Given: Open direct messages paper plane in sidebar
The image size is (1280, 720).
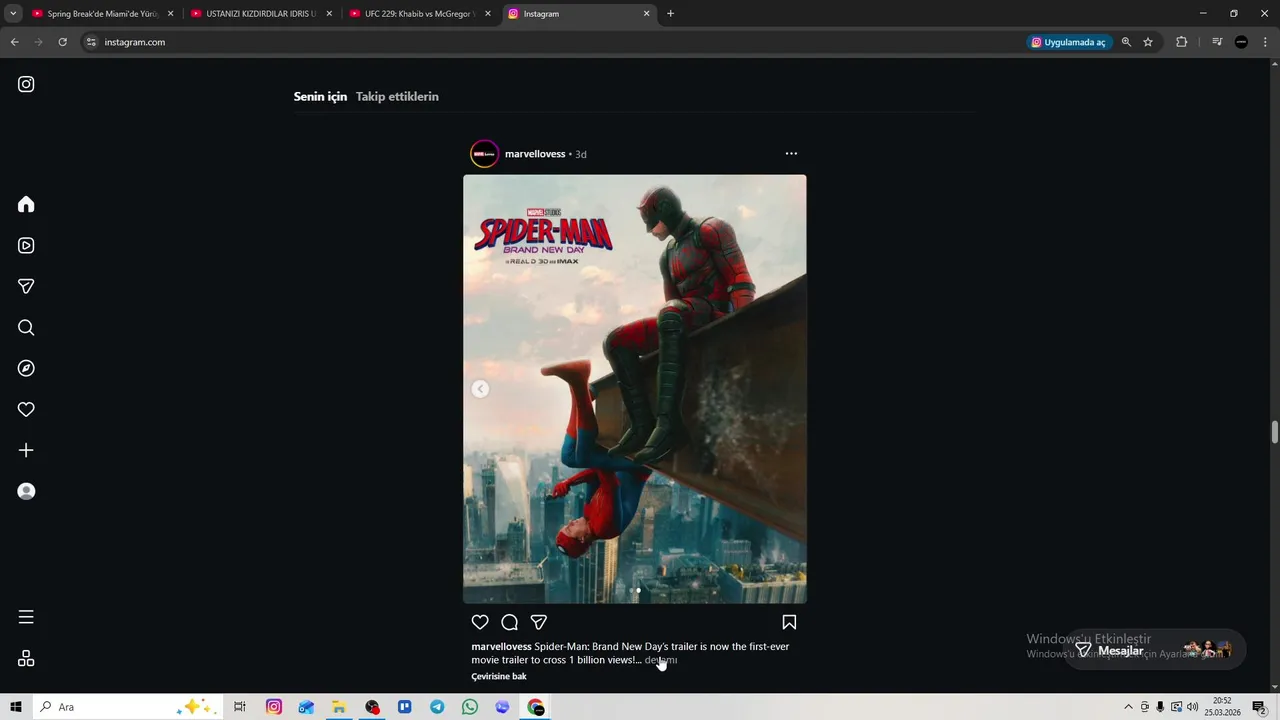Looking at the screenshot, I should pyautogui.click(x=26, y=286).
